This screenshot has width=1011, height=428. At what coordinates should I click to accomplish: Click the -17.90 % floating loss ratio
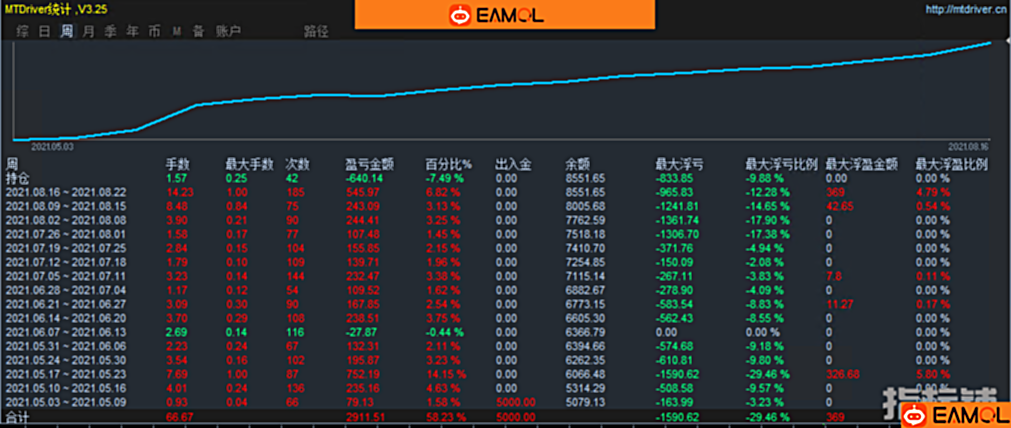pyautogui.click(x=768, y=220)
